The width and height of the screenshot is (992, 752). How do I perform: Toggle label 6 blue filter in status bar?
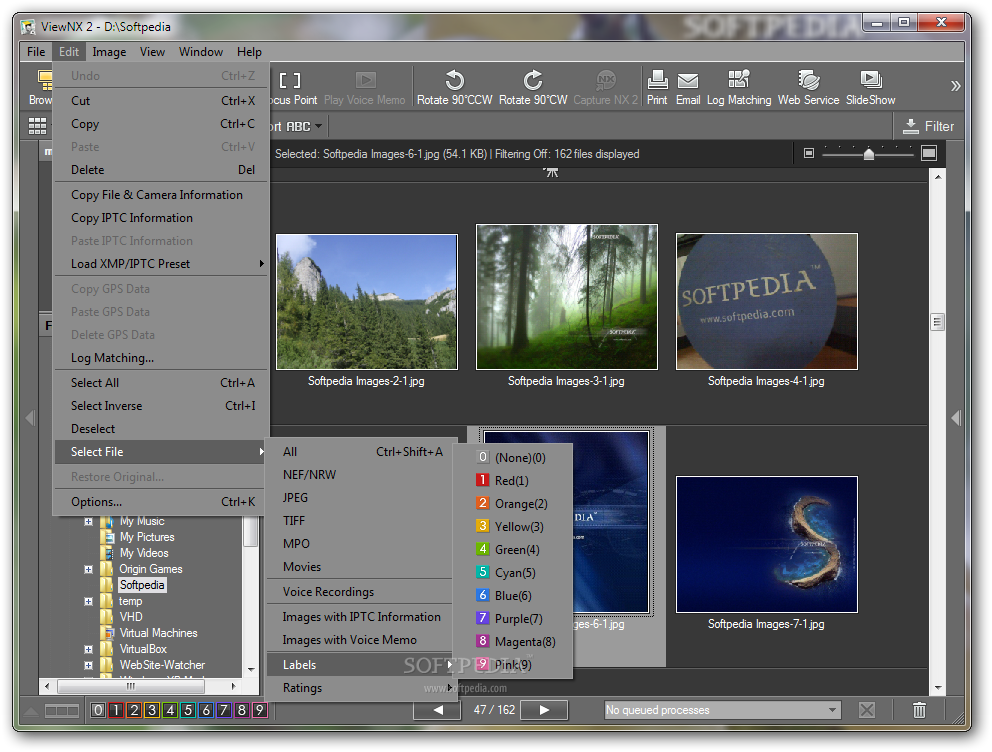tap(206, 710)
